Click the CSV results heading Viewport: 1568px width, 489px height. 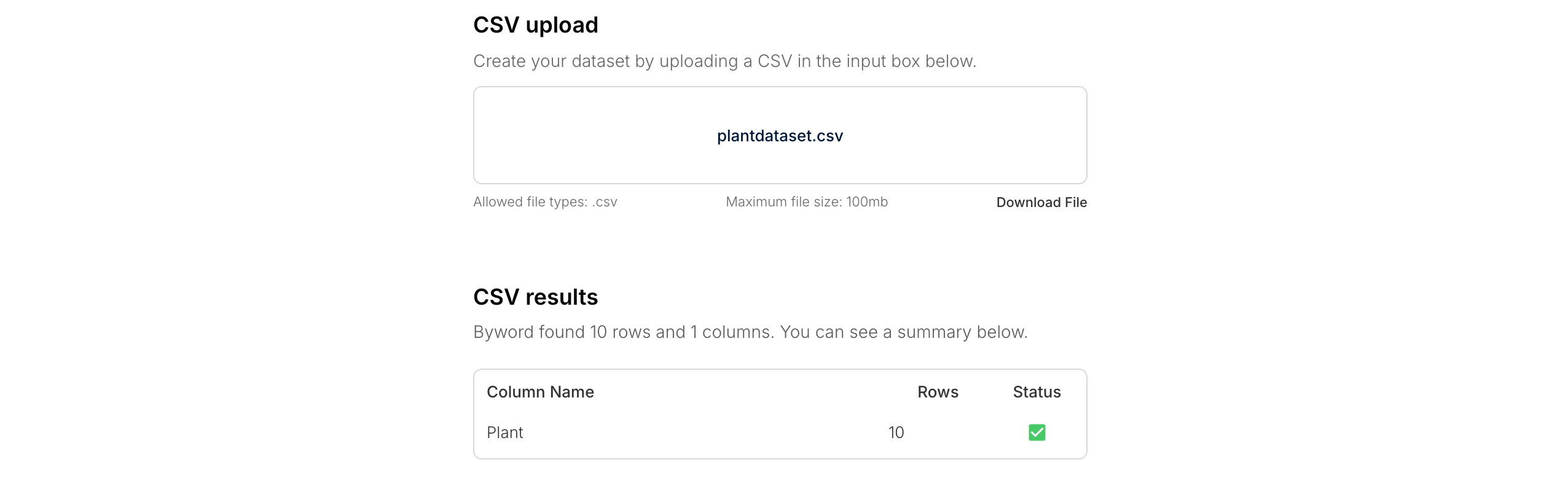pos(535,297)
